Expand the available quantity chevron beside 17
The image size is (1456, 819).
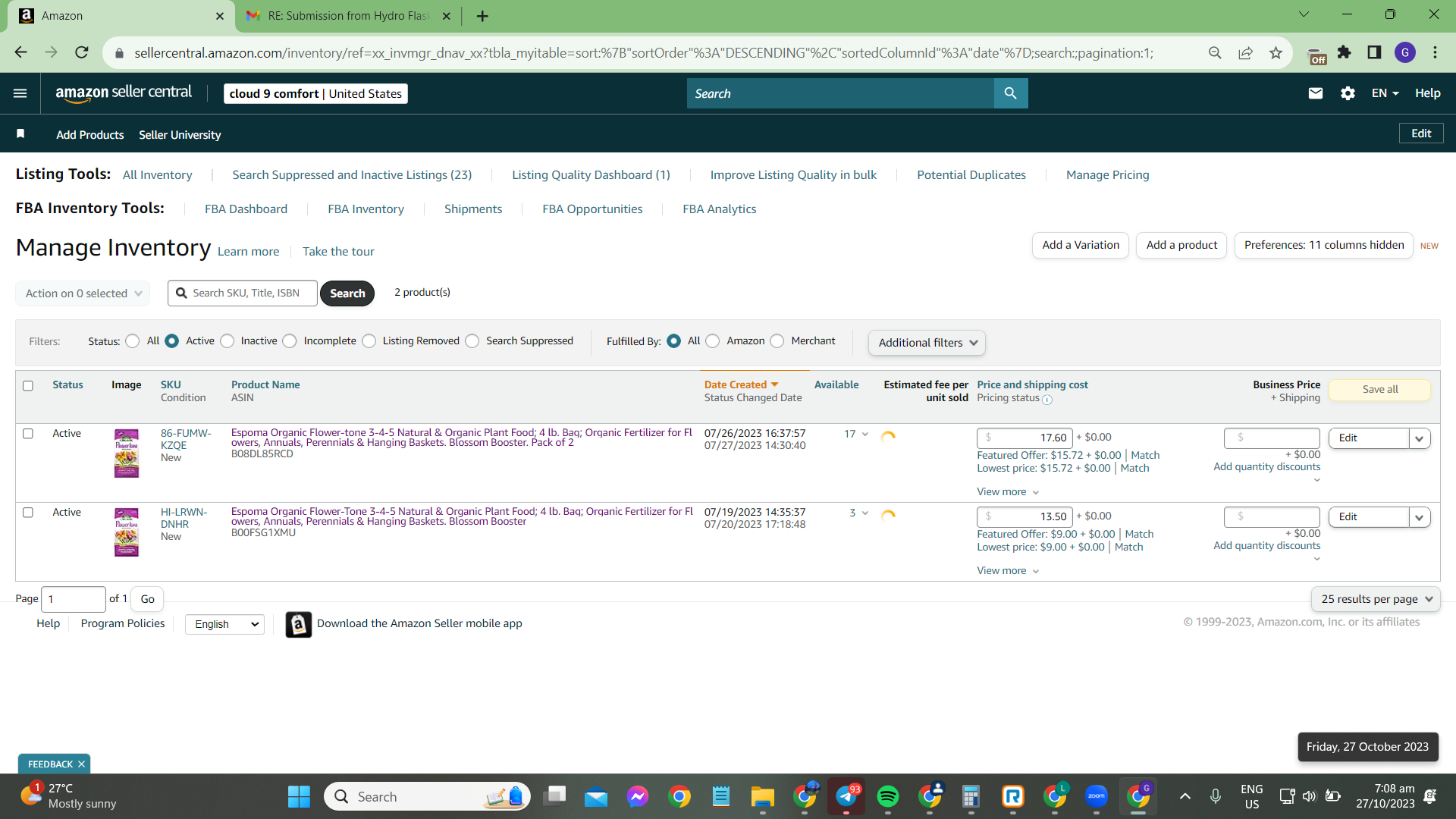click(865, 435)
